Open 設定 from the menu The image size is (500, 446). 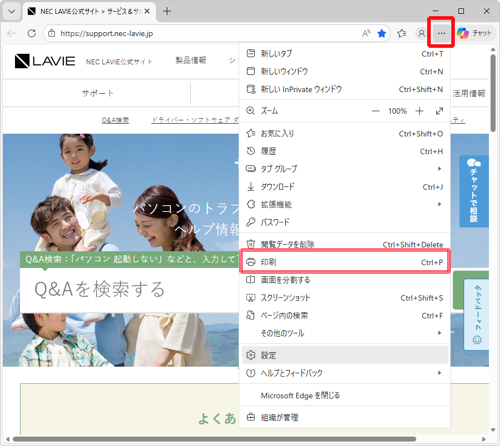click(x=345, y=355)
